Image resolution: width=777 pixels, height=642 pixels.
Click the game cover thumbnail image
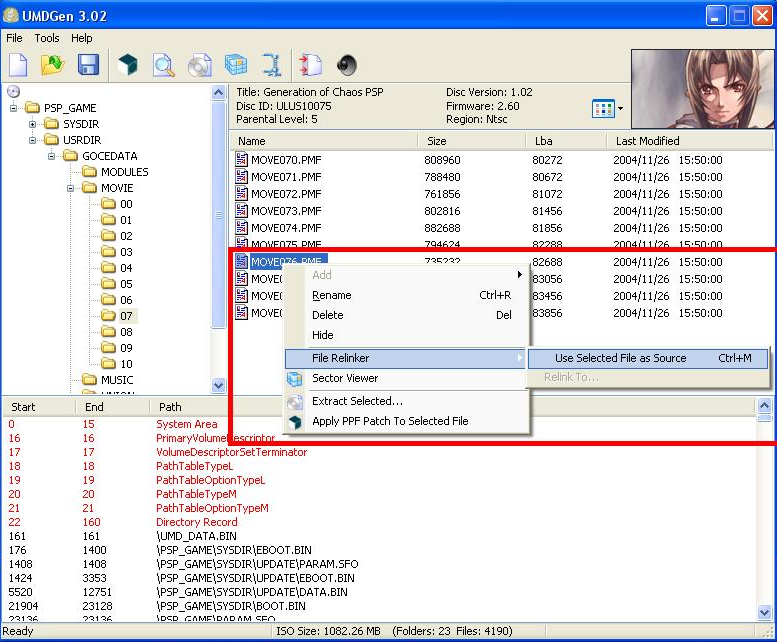pos(703,90)
